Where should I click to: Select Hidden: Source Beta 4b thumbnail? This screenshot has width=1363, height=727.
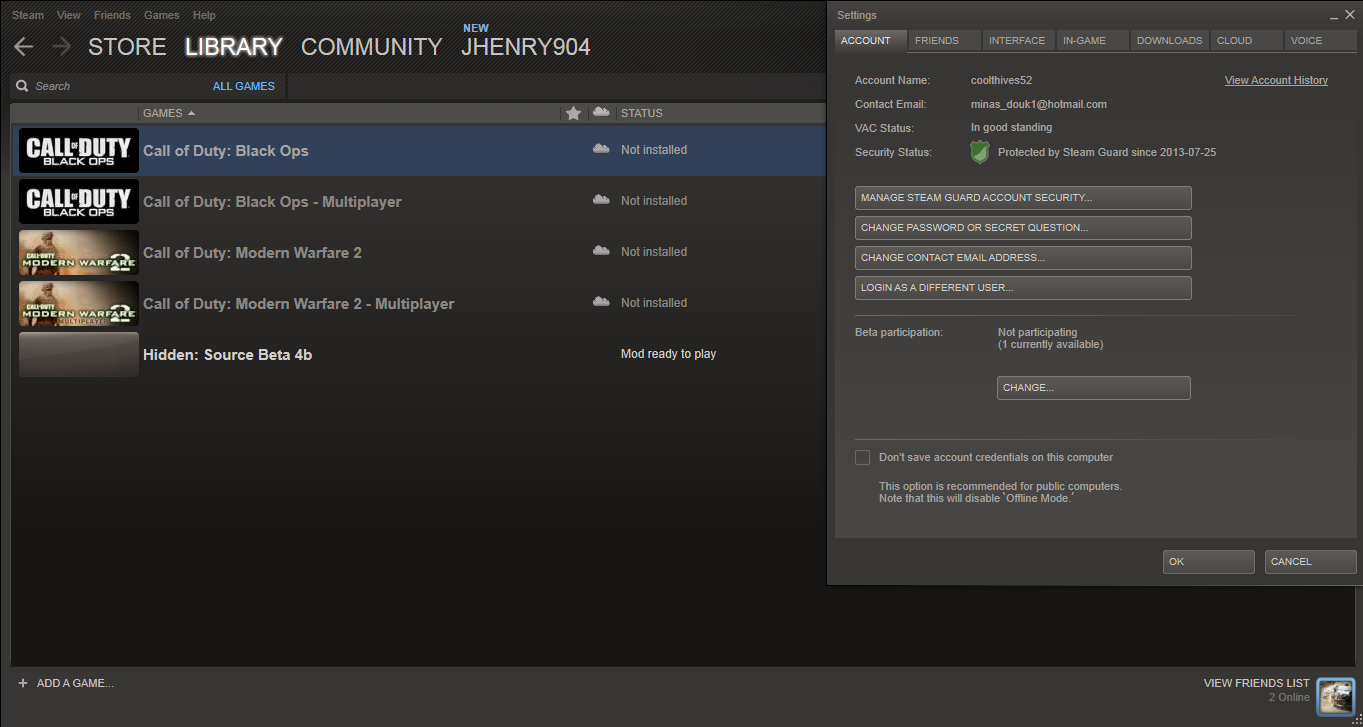click(79, 354)
